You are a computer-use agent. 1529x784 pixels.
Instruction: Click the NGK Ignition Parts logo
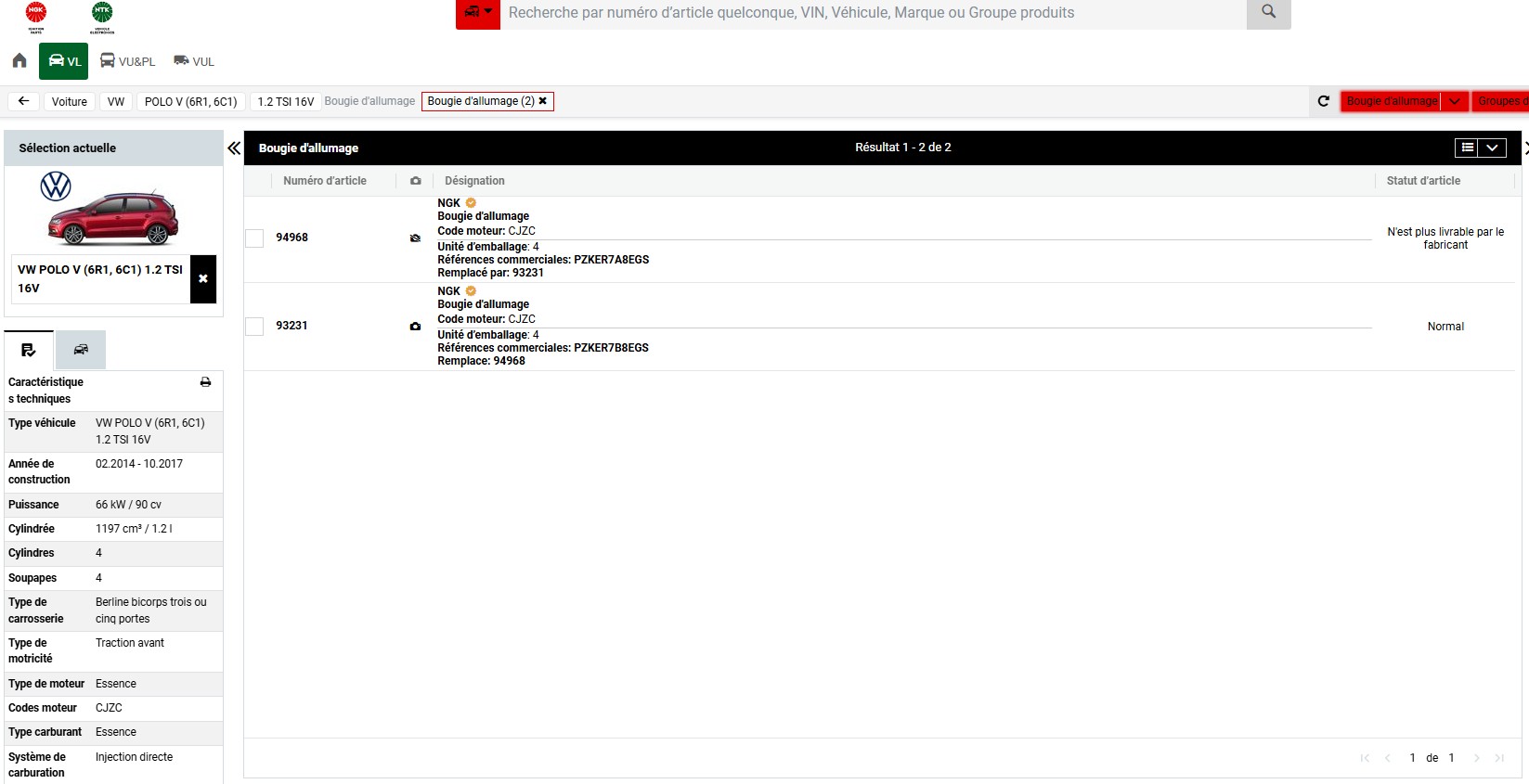35,17
